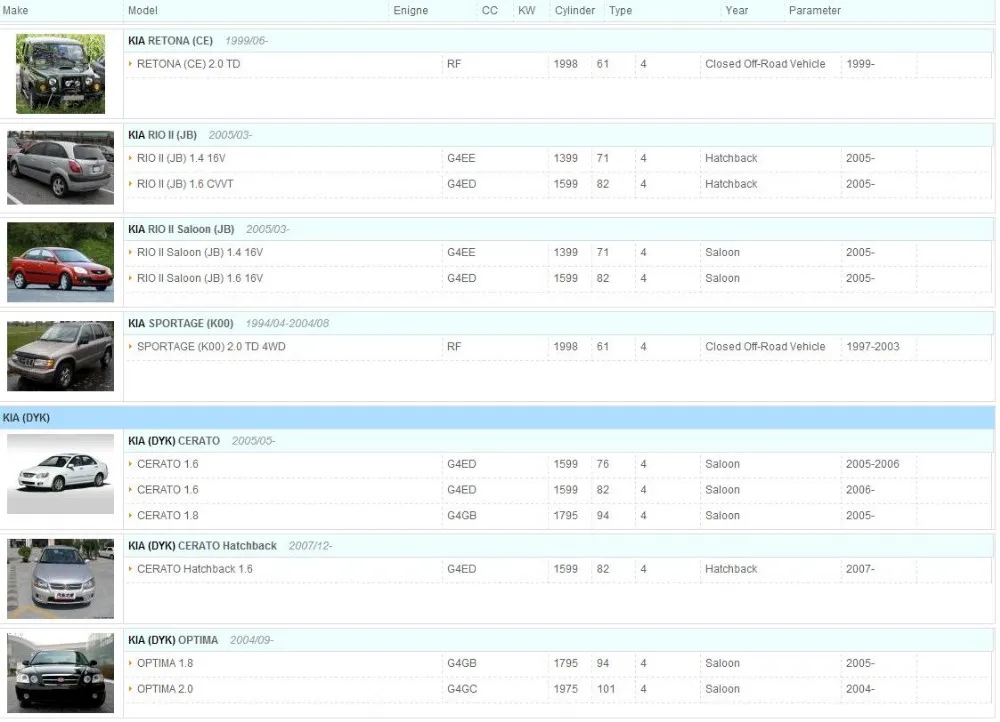
Task: Click the Parameter column header
Action: [814, 10]
